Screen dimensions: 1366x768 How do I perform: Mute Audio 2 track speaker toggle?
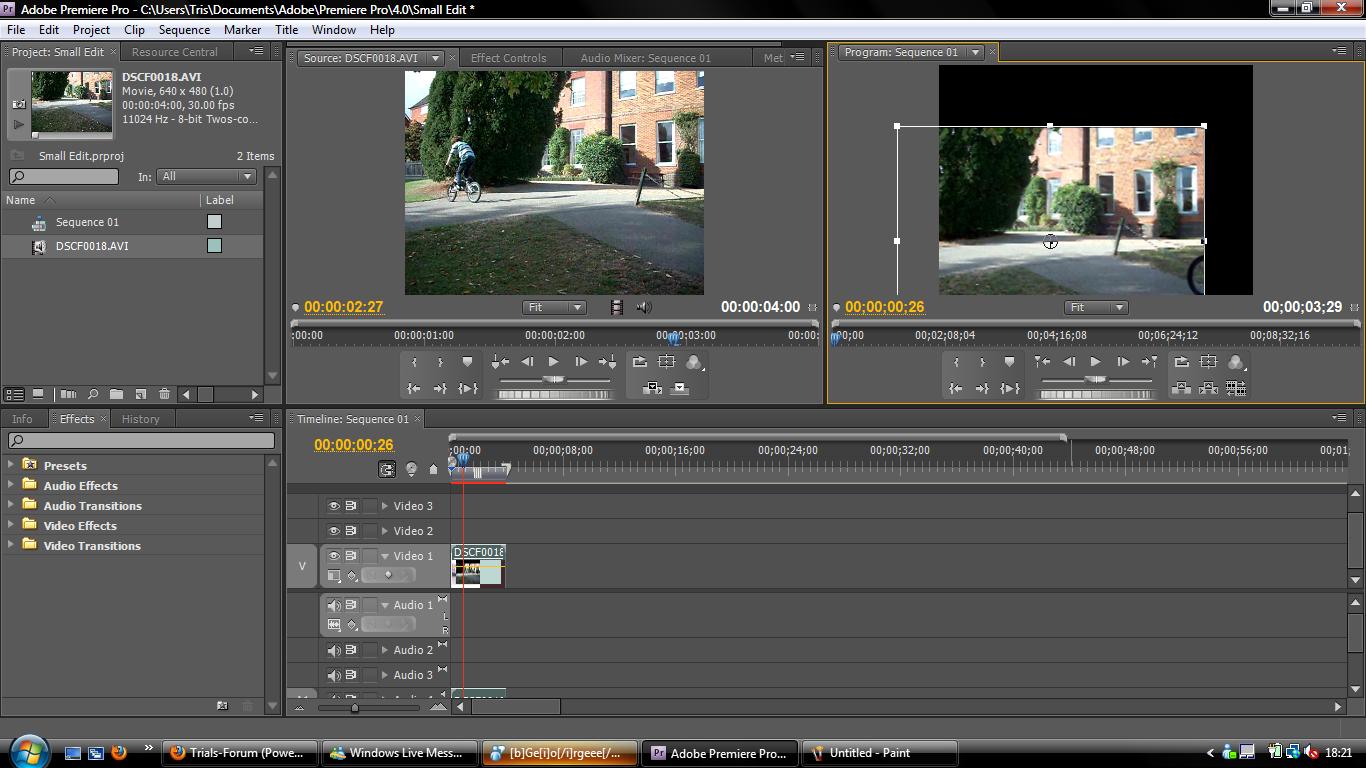tap(334, 650)
